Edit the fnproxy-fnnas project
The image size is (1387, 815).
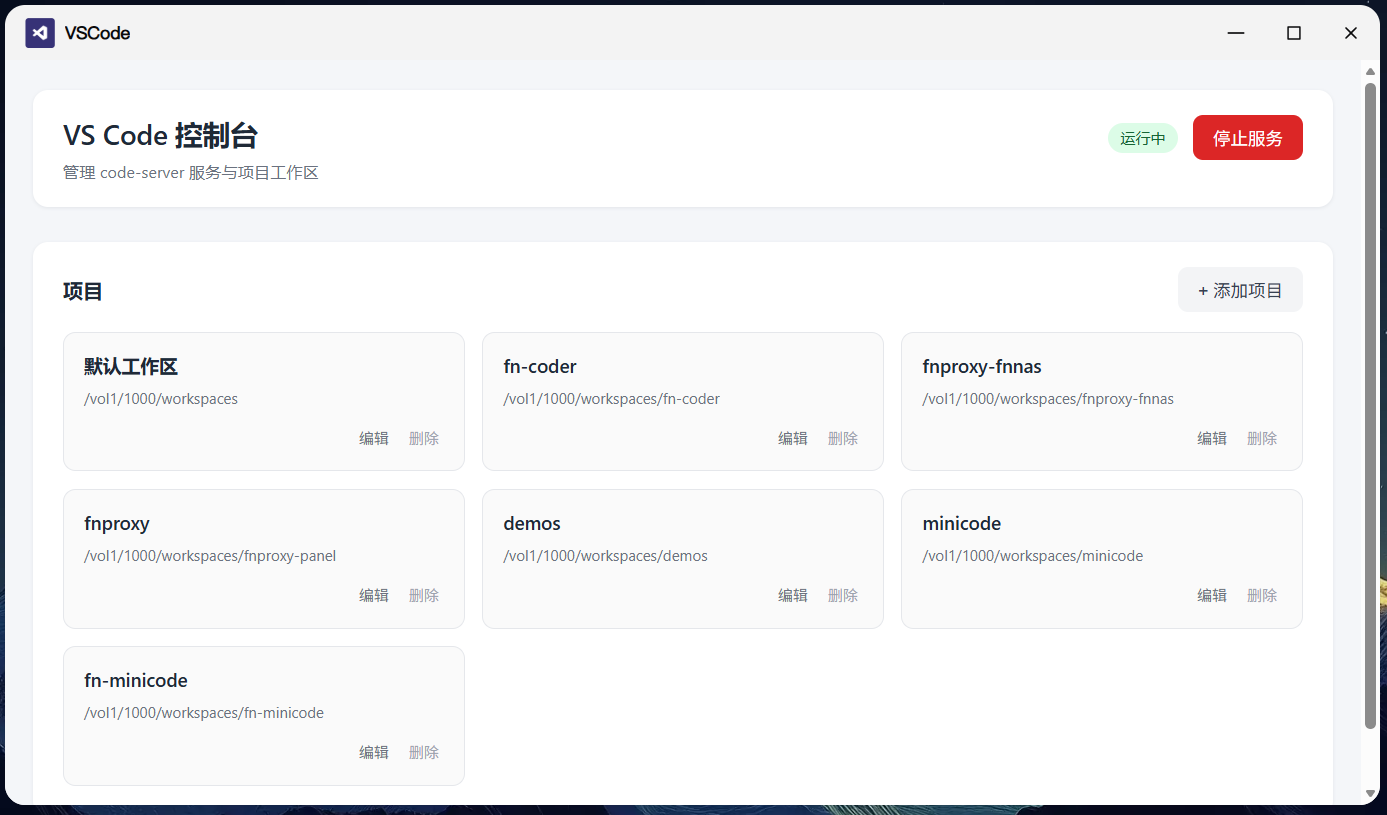[x=1212, y=438]
